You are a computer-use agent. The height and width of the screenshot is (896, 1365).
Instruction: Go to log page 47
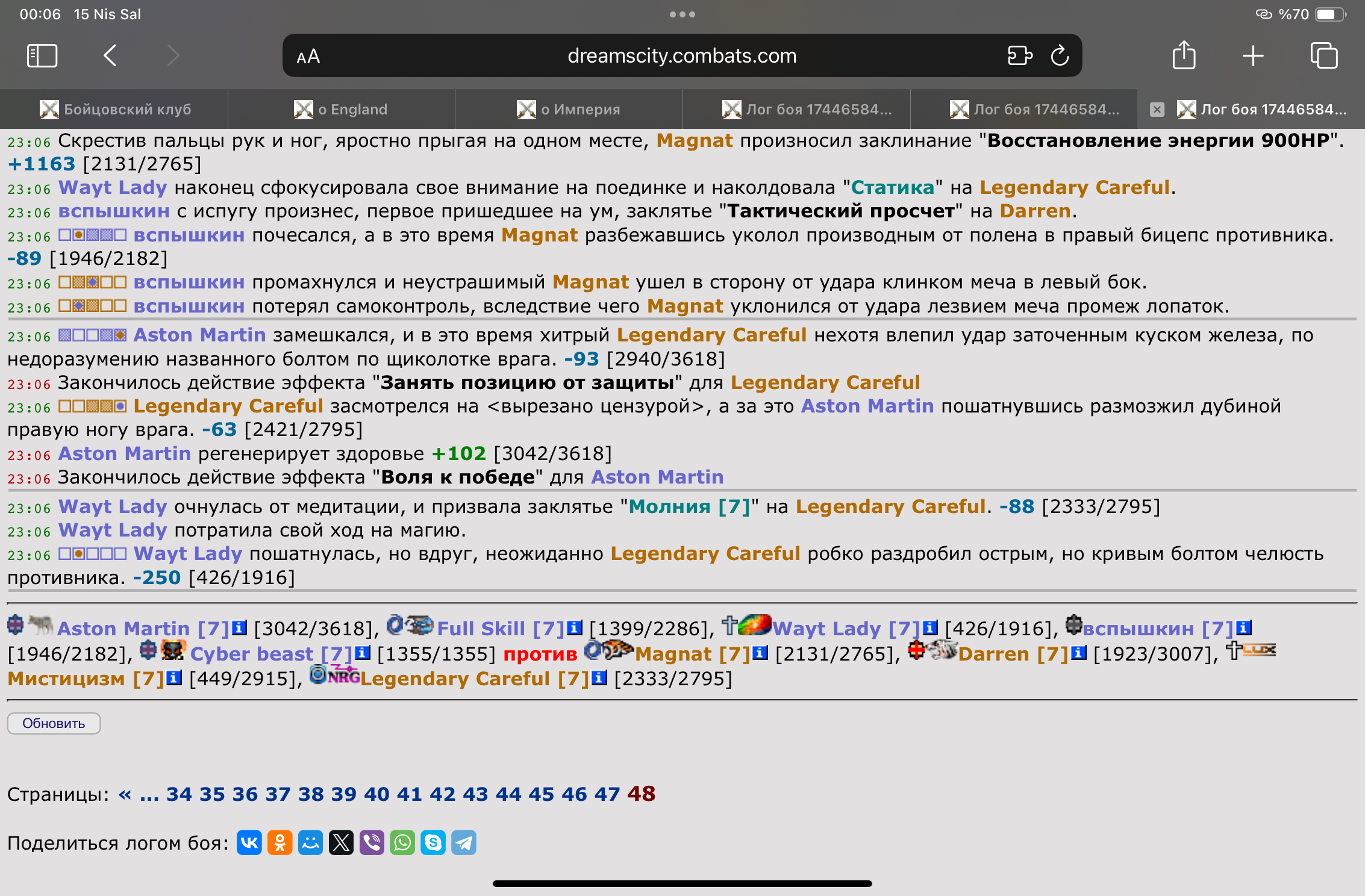[607, 794]
